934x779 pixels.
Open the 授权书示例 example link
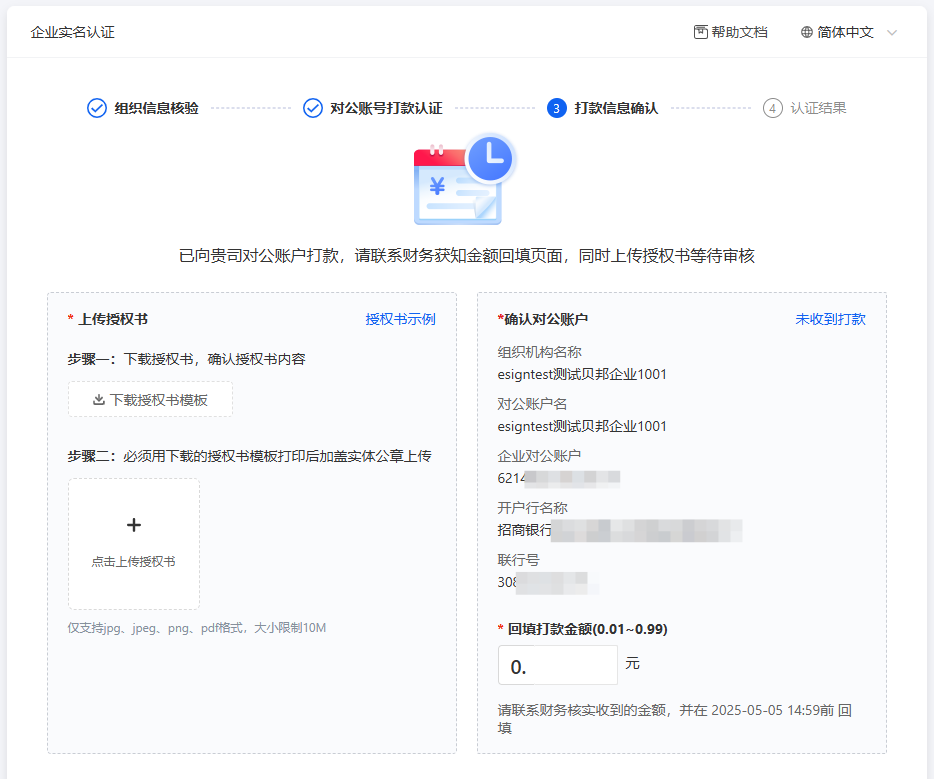(x=400, y=319)
